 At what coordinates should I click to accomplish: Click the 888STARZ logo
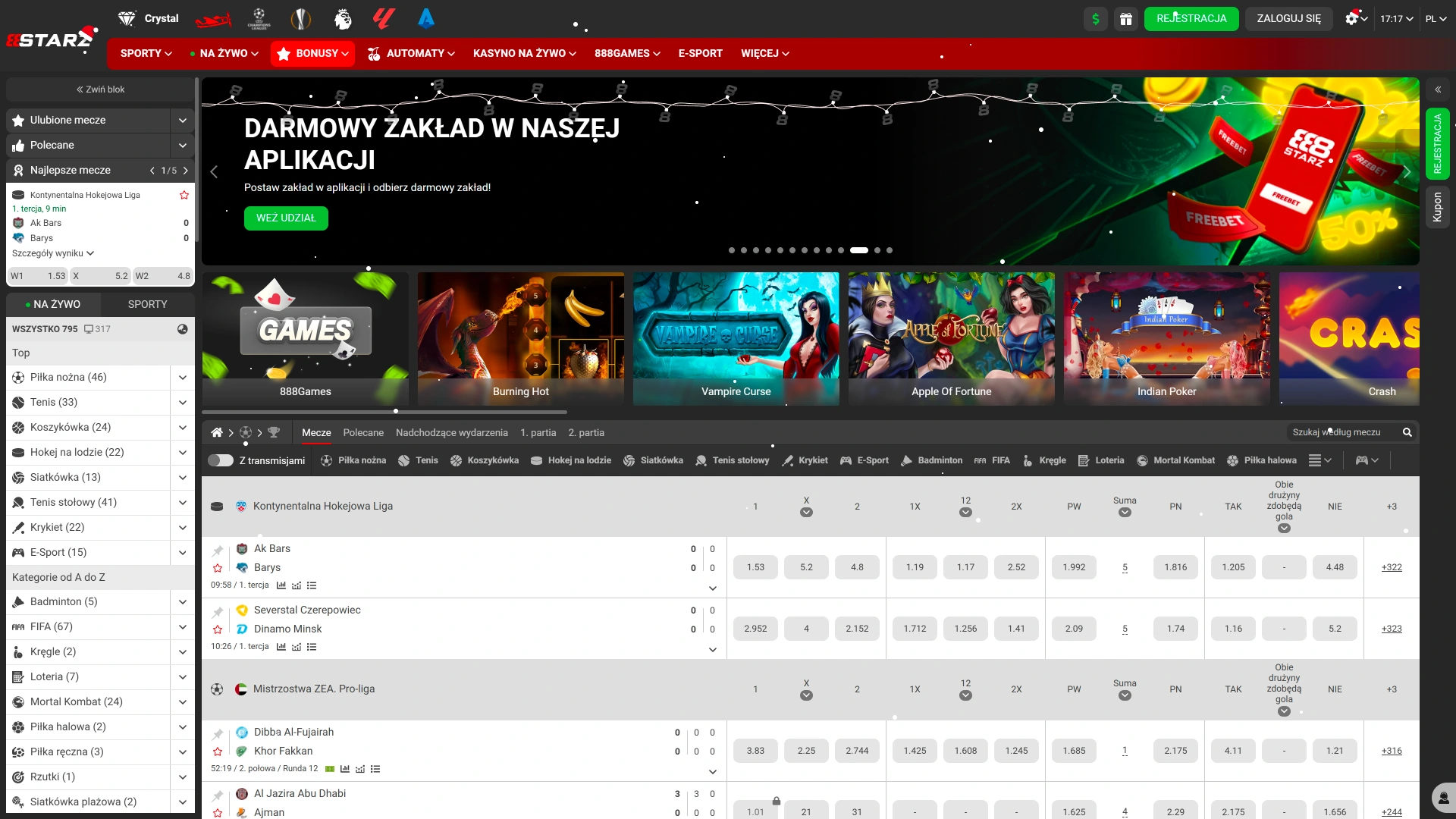coord(52,39)
